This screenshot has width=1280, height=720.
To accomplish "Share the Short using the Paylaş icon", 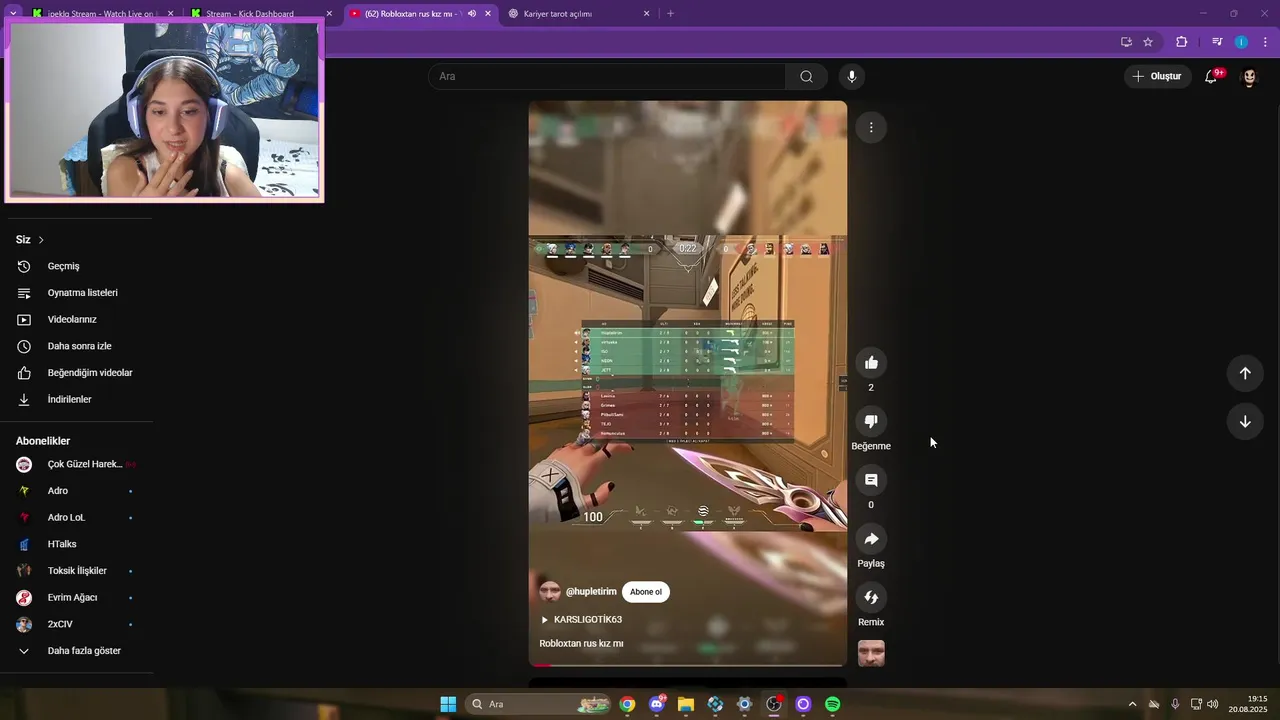I will pos(871,539).
